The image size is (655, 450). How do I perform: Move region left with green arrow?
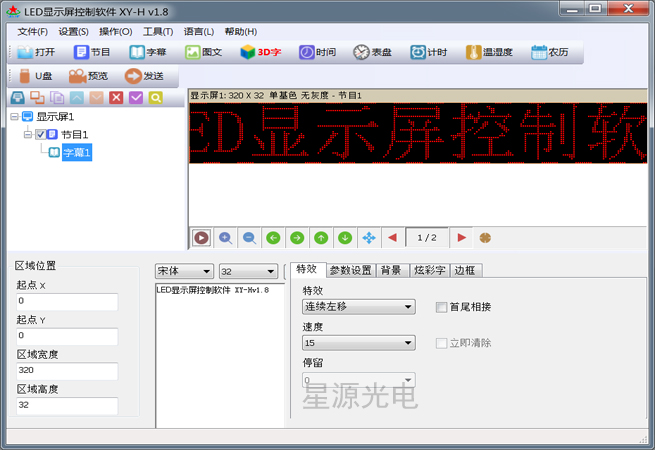(x=273, y=238)
